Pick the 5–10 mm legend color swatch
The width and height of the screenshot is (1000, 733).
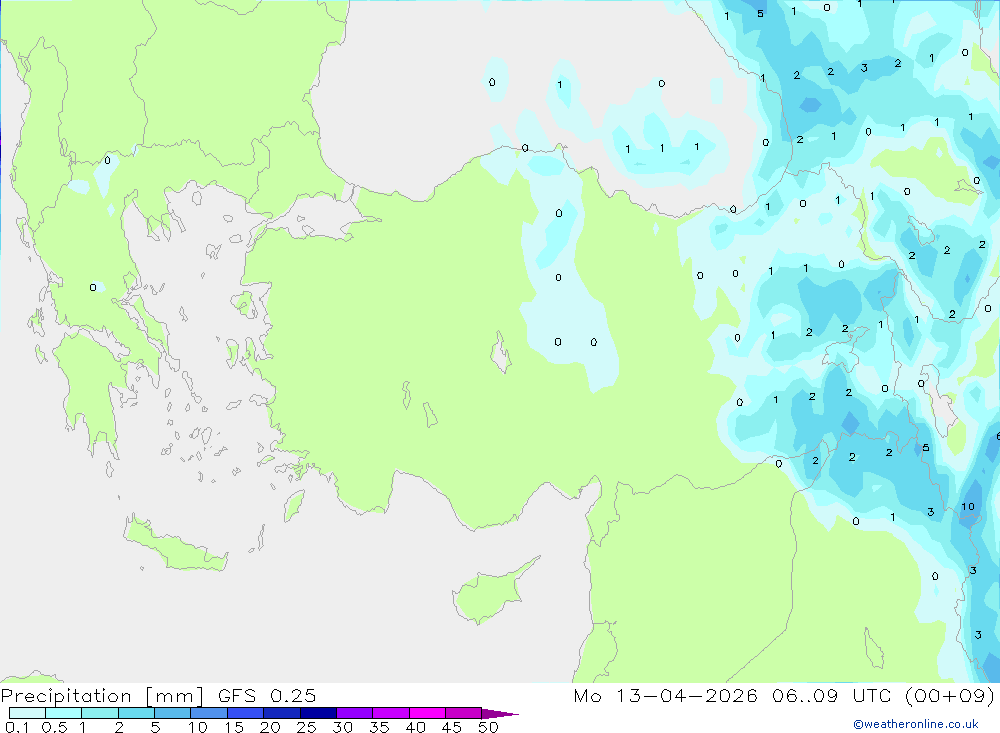pos(172,713)
